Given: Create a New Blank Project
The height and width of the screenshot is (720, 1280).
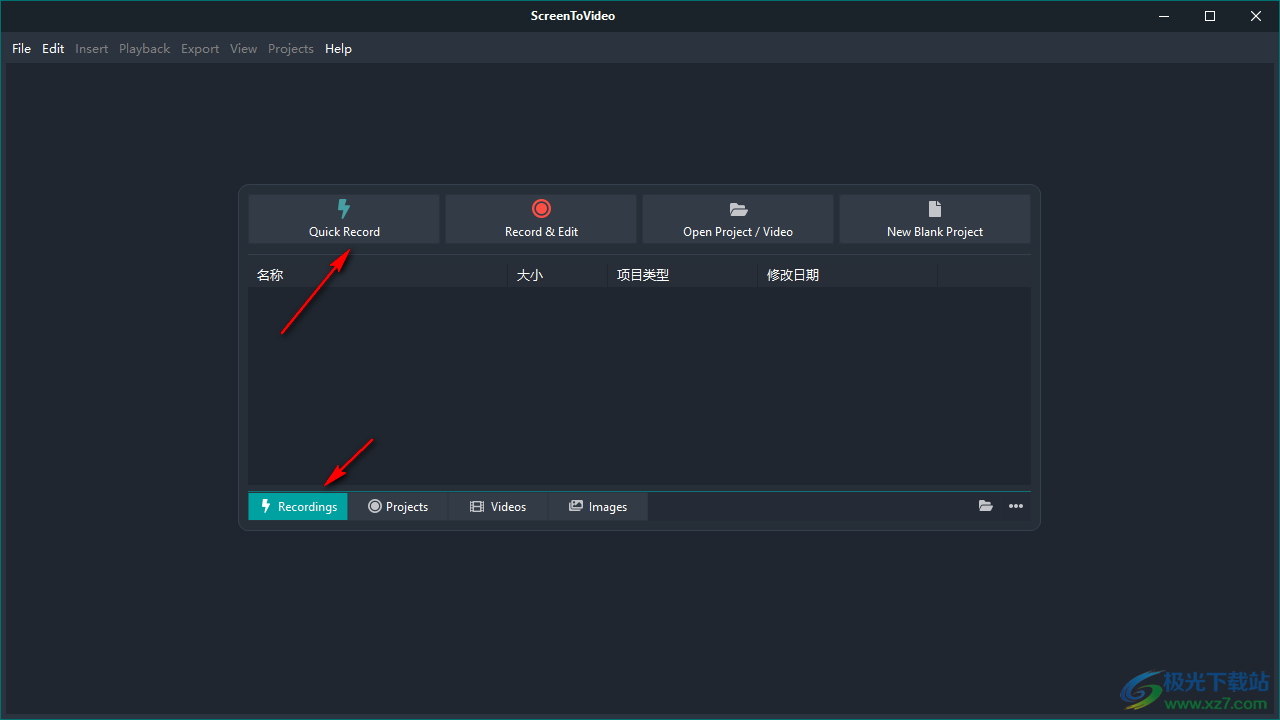Looking at the screenshot, I should 935,219.
